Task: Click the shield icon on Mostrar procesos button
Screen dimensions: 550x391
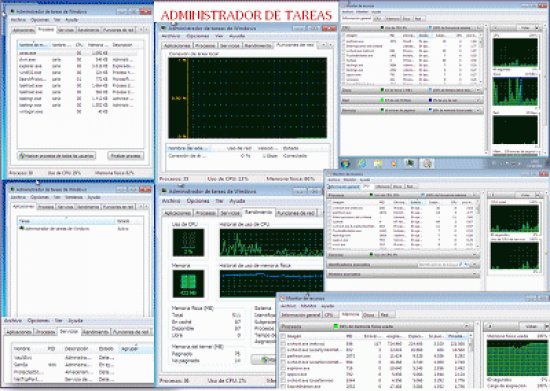Action: pos(22,156)
